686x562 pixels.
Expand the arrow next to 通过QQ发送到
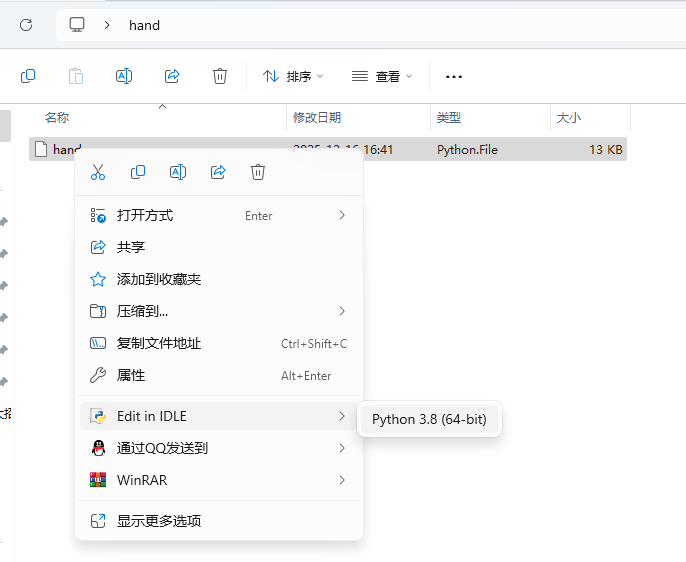click(x=342, y=448)
